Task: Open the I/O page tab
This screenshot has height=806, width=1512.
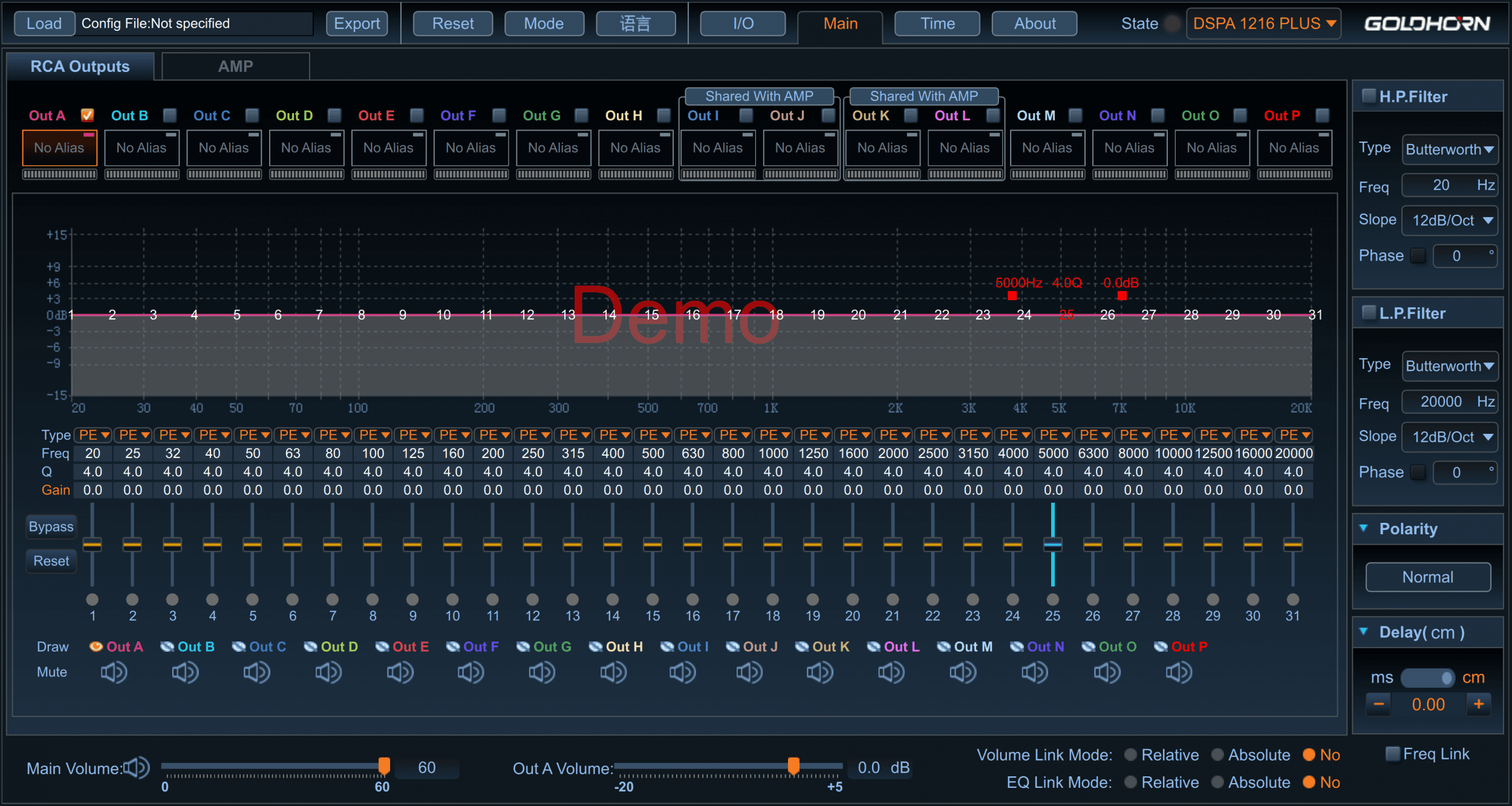Action: pos(743,24)
